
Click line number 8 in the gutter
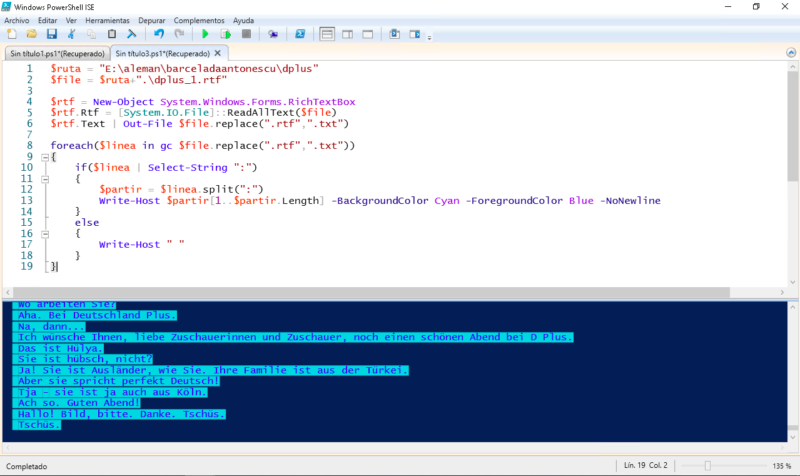click(30, 146)
